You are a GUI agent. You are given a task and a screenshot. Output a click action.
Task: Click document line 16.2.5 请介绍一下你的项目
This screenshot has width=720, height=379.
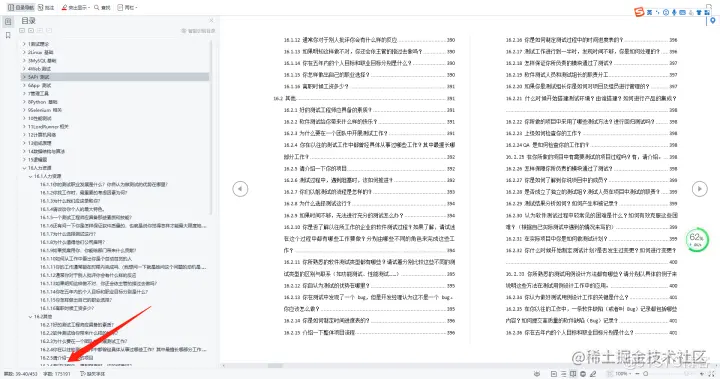pyautogui.click(x=315, y=169)
